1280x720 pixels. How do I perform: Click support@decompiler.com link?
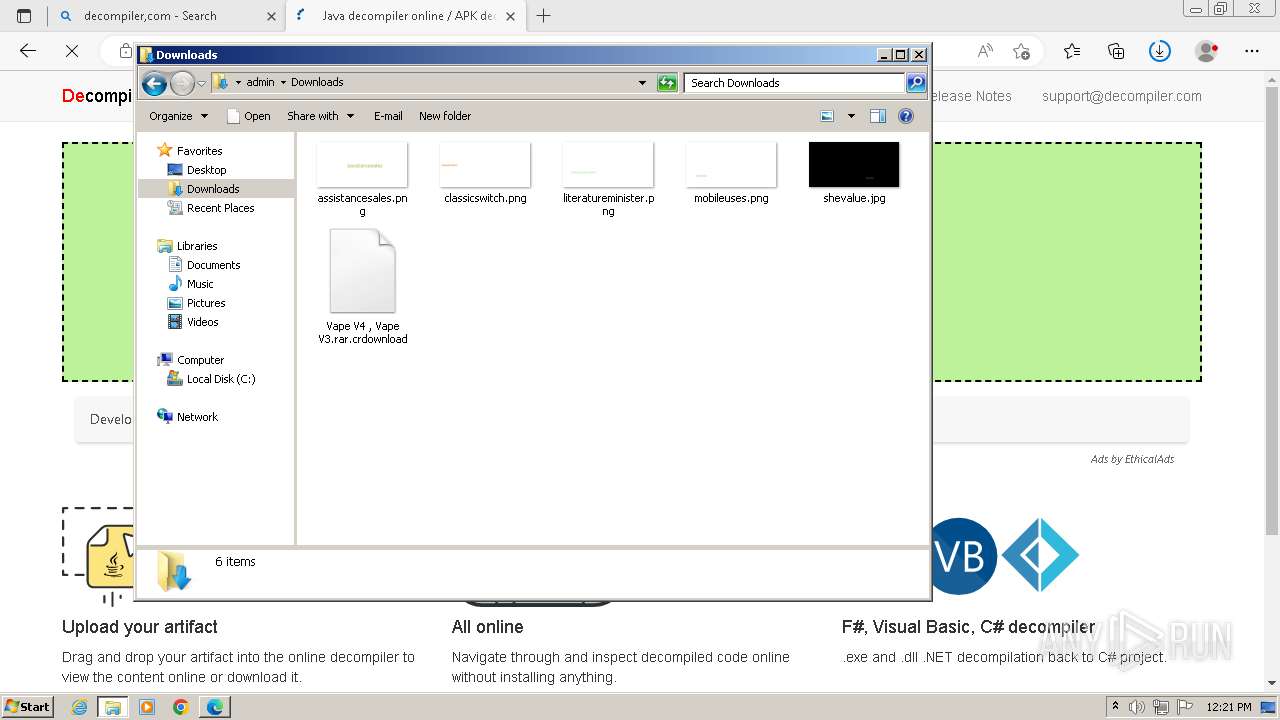pos(1122,96)
